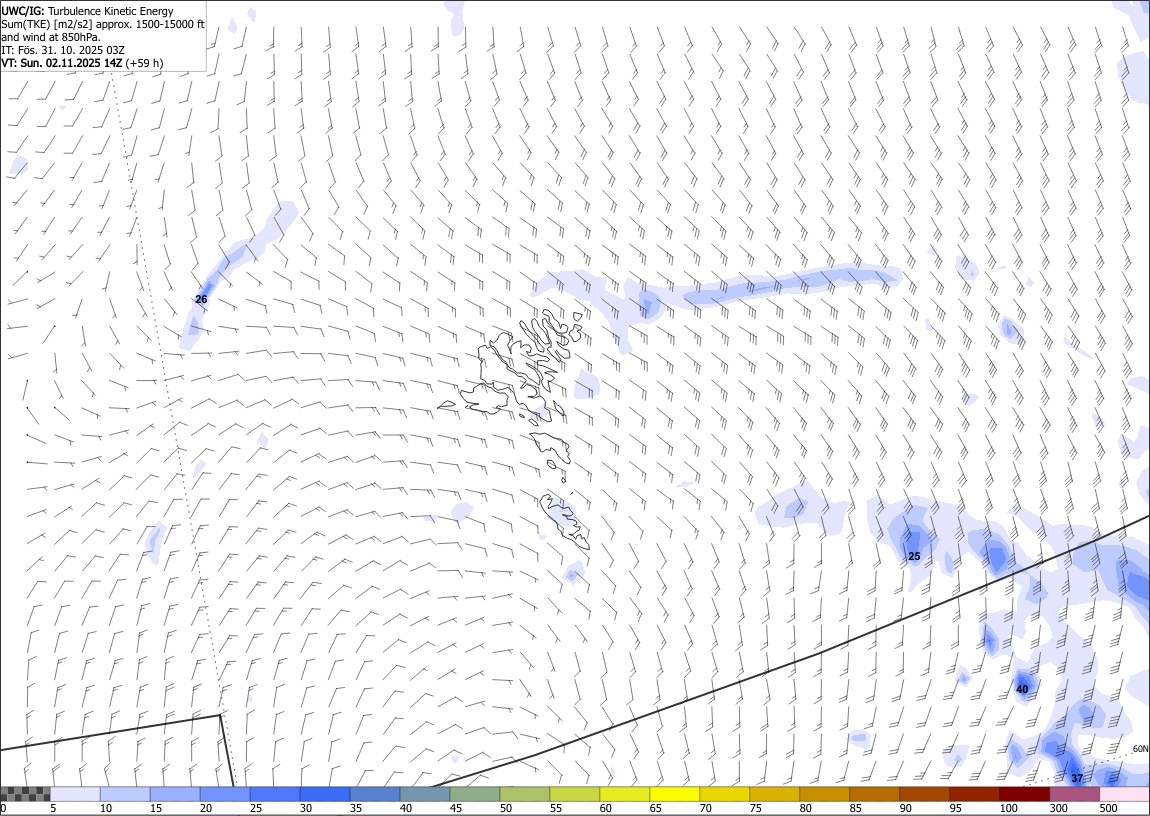Pick the golden 70–75 legend swatch
The image size is (1150, 816).
(725, 794)
